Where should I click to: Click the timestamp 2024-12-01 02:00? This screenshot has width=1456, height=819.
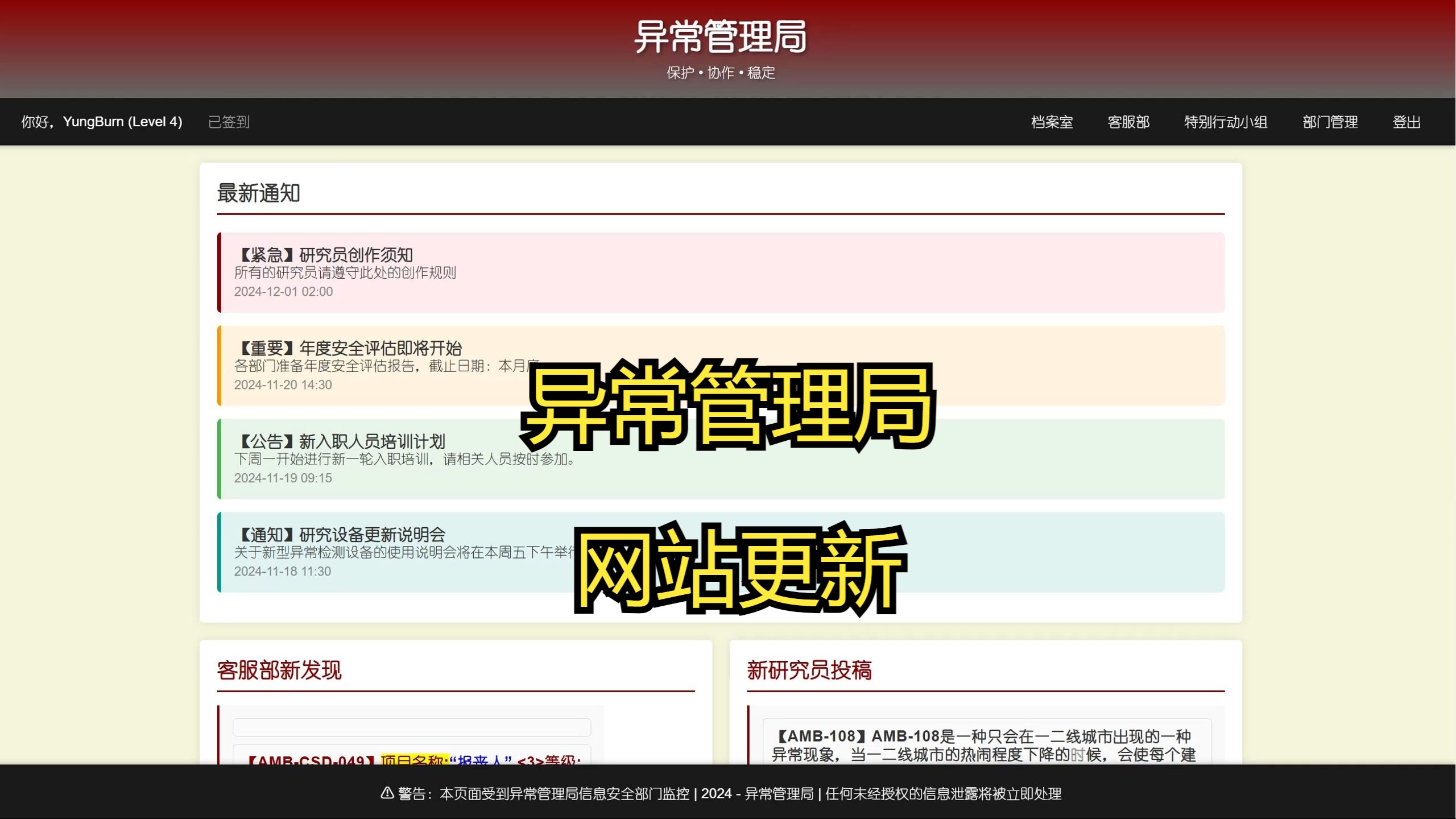283,291
